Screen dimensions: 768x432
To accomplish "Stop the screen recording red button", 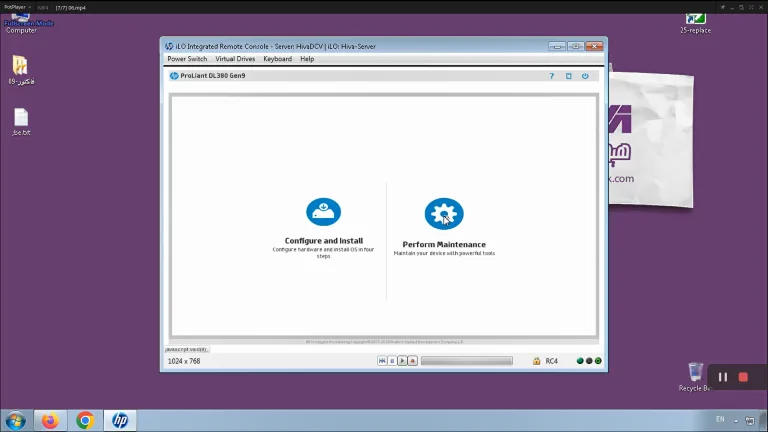I will [x=743, y=377].
